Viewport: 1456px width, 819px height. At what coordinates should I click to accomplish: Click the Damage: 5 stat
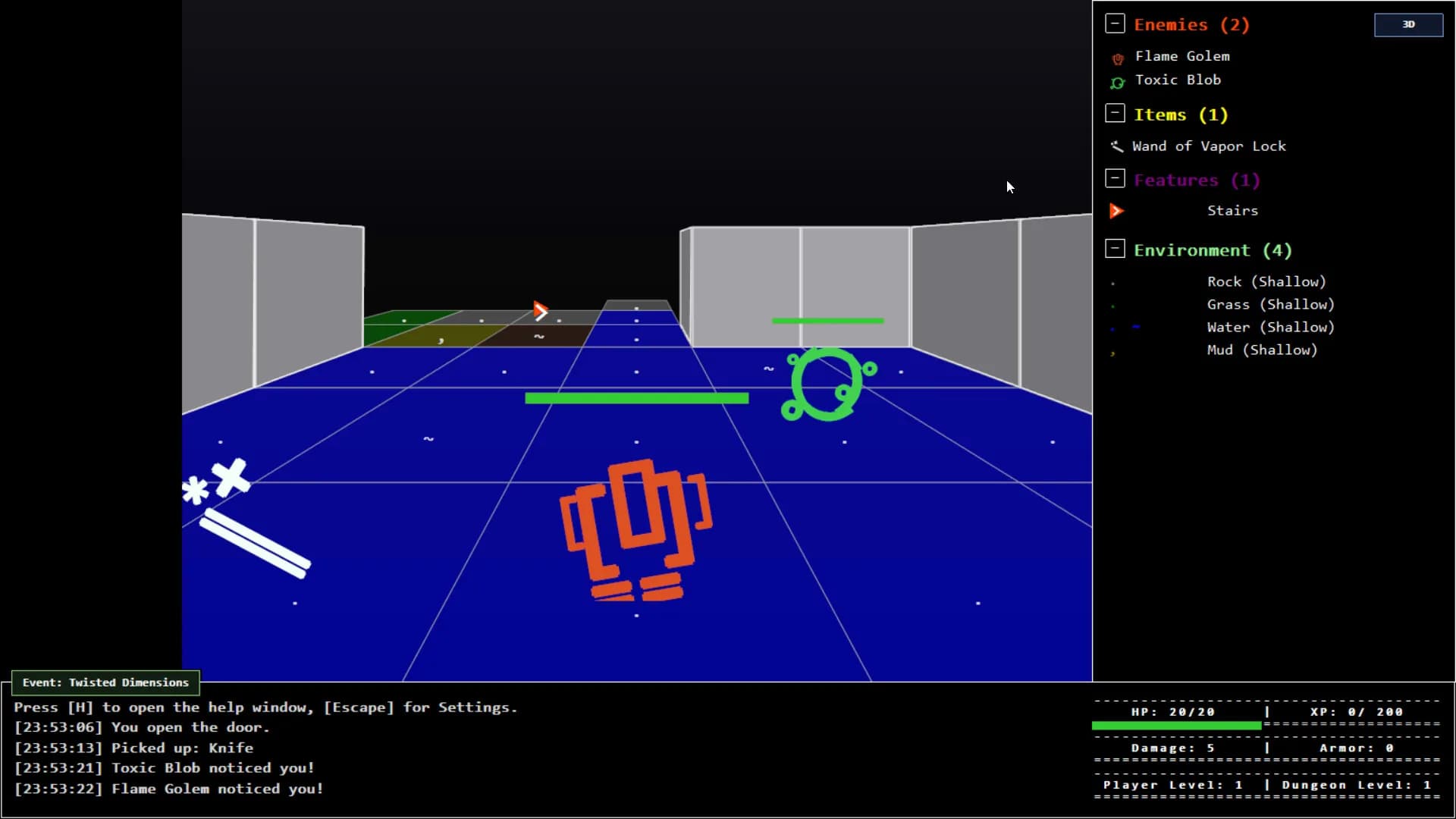click(x=1172, y=748)
